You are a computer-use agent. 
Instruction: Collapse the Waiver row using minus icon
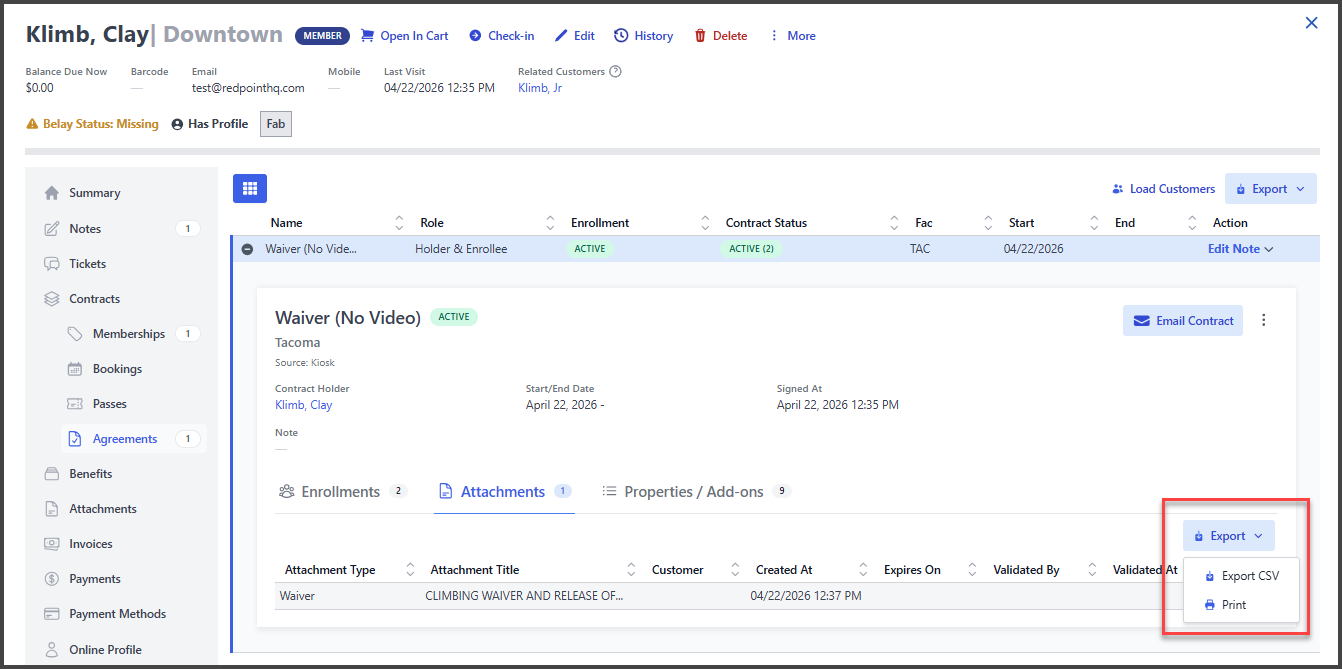pos(247,249)
